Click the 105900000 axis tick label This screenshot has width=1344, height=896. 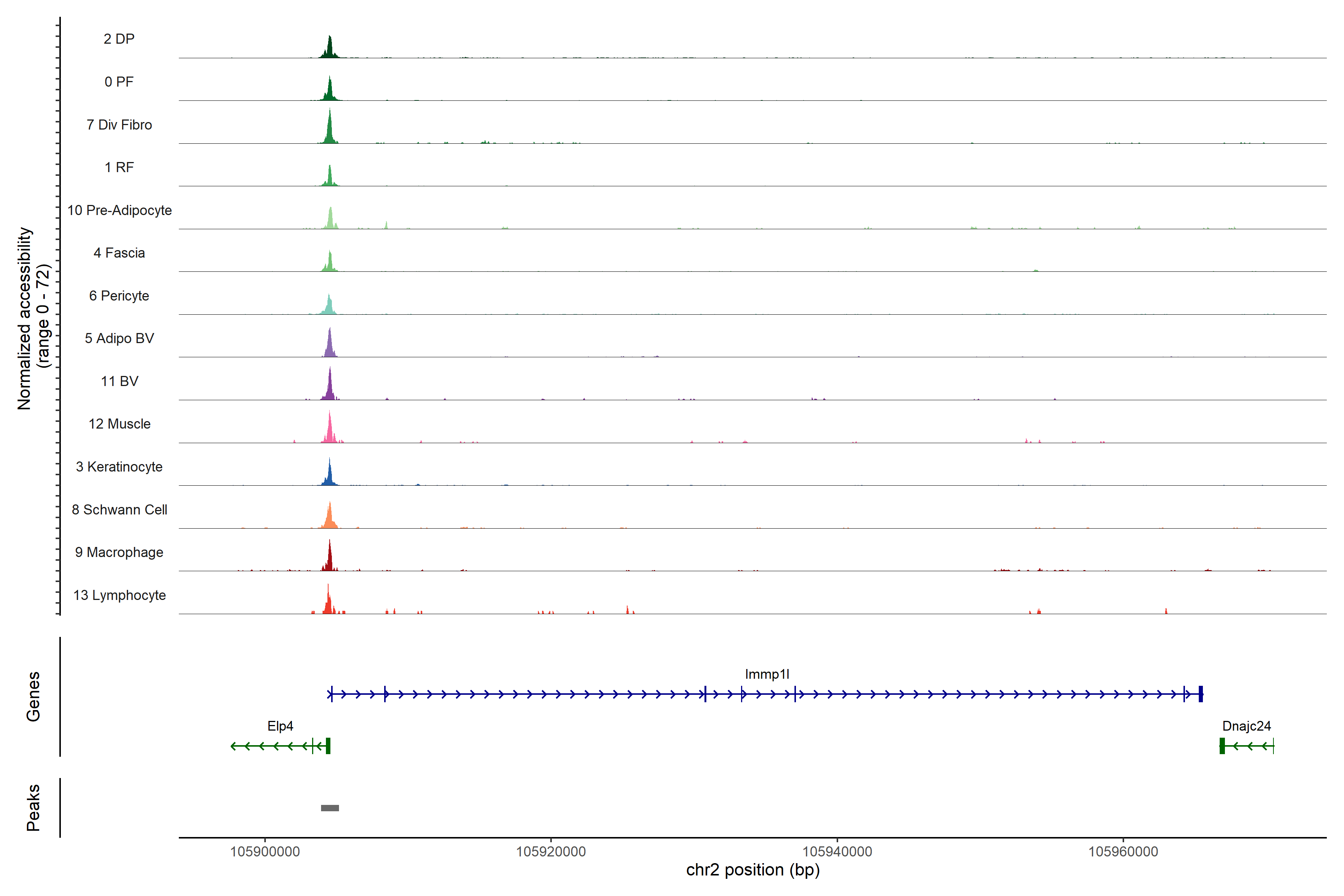(265, 852)
